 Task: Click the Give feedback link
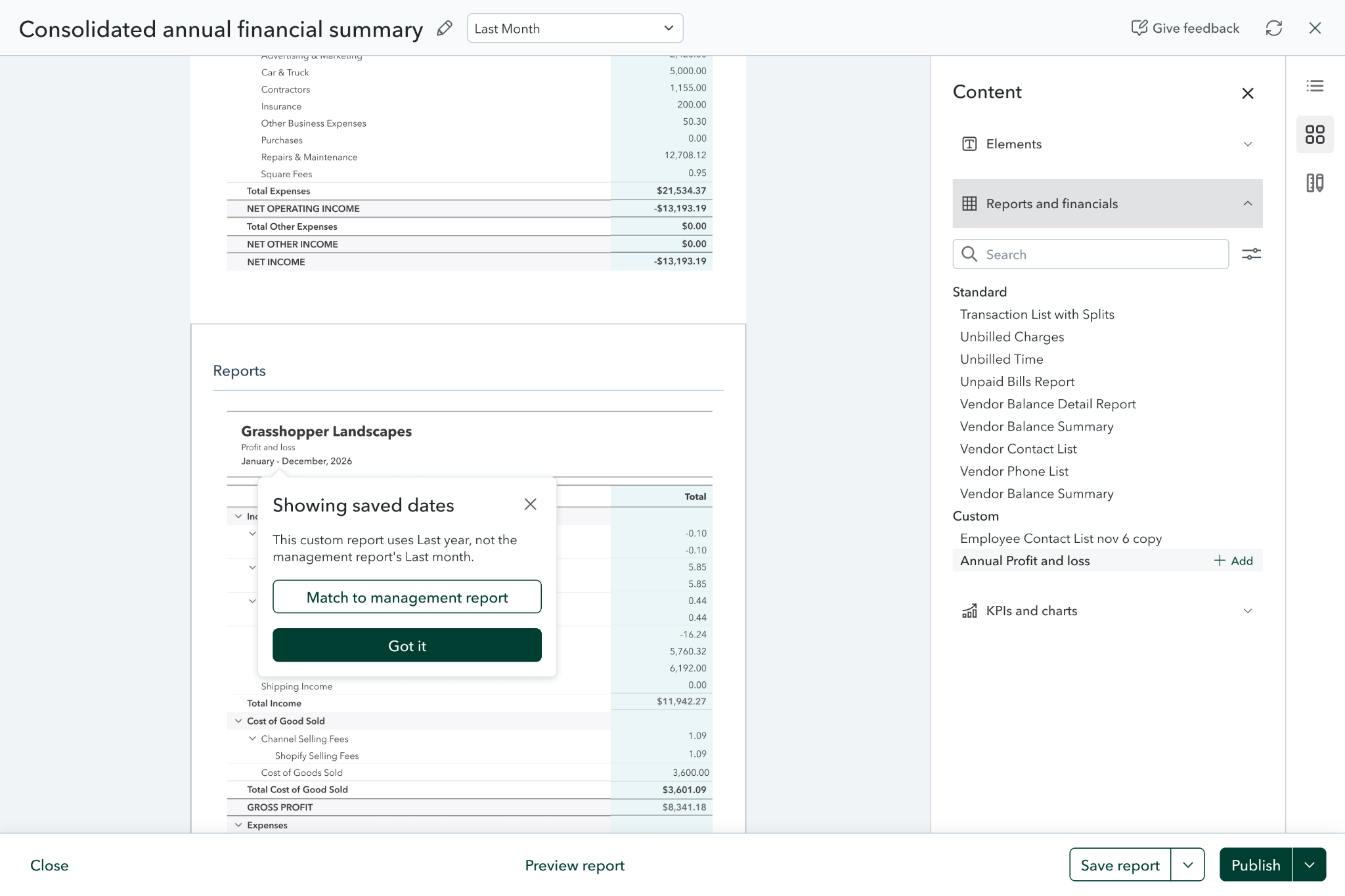1185,28
